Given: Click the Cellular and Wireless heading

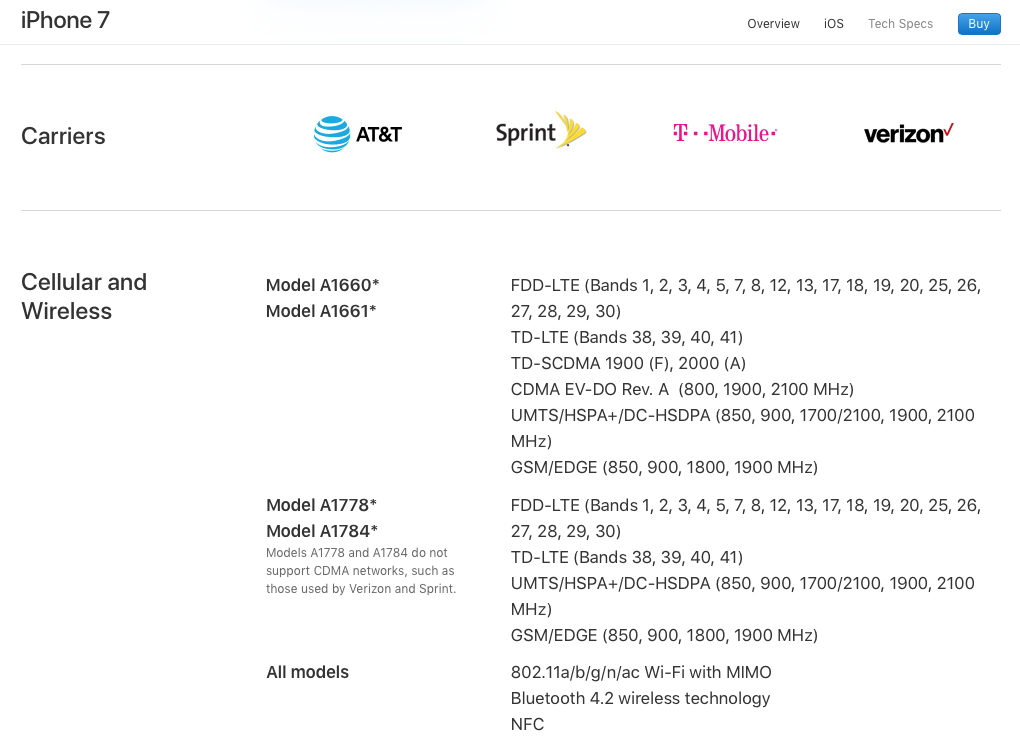Looking at the screenshot, I should coord(84,297).
